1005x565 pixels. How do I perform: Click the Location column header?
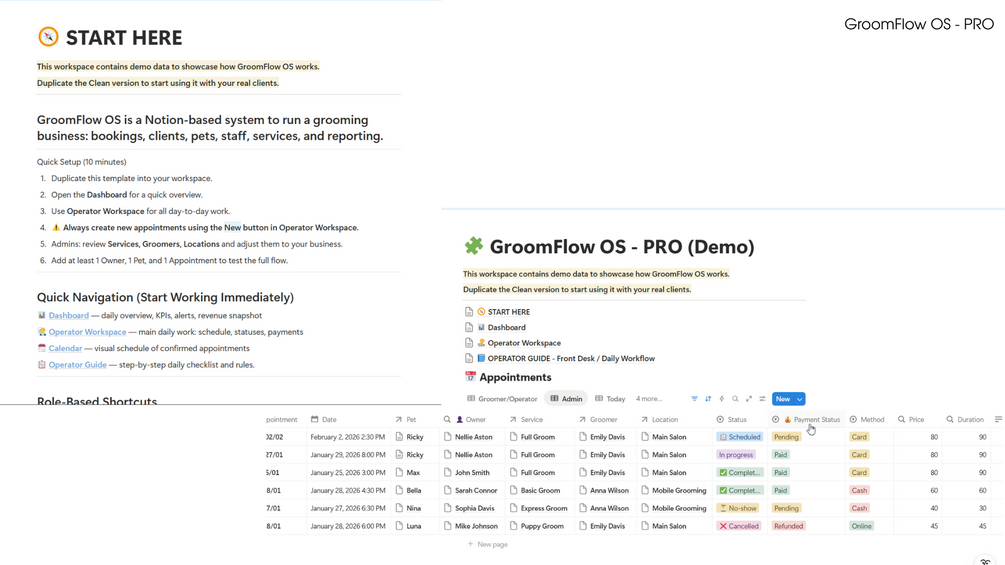pyautogui.click(x=658, y=420)
